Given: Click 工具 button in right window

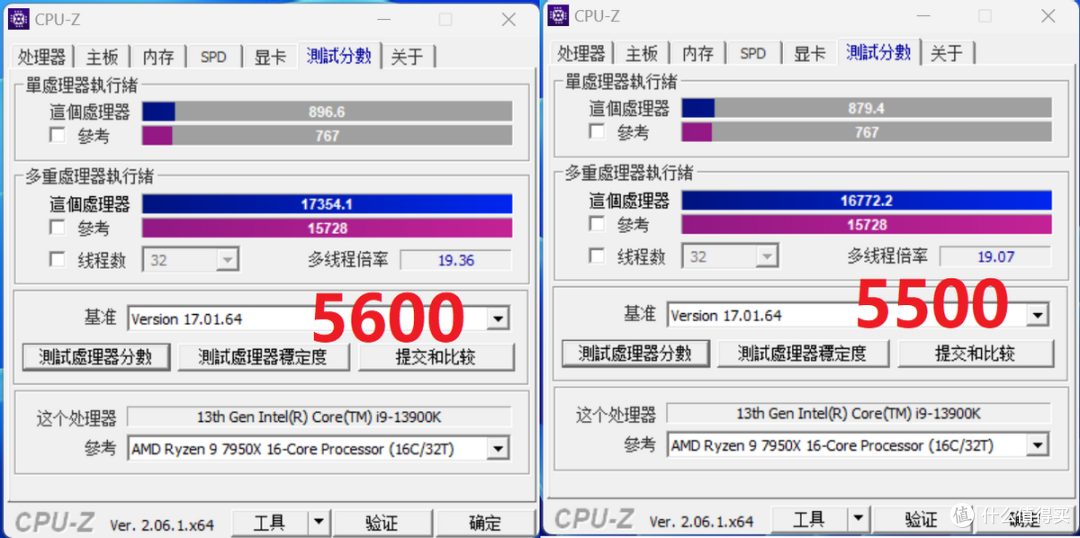Looking at the screenshot, I should (809, 519).
